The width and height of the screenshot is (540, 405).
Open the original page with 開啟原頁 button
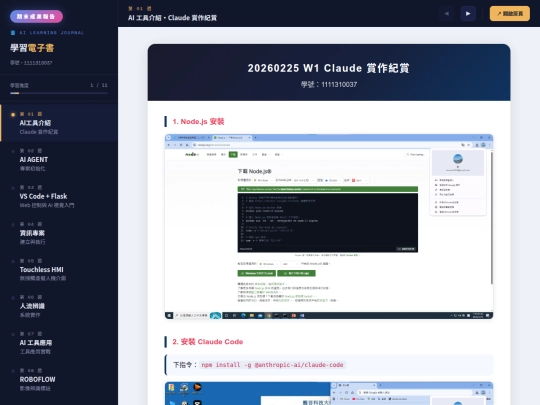click(x=510, y=14)
